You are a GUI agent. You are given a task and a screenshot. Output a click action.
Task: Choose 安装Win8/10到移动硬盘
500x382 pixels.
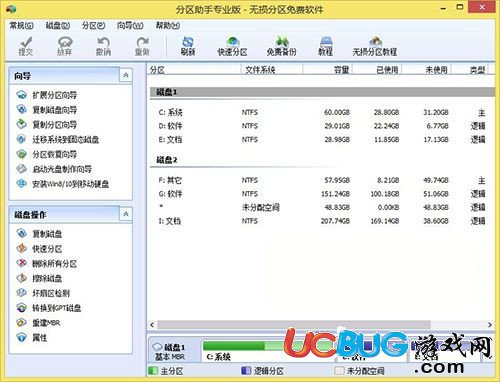click(63, 184)
